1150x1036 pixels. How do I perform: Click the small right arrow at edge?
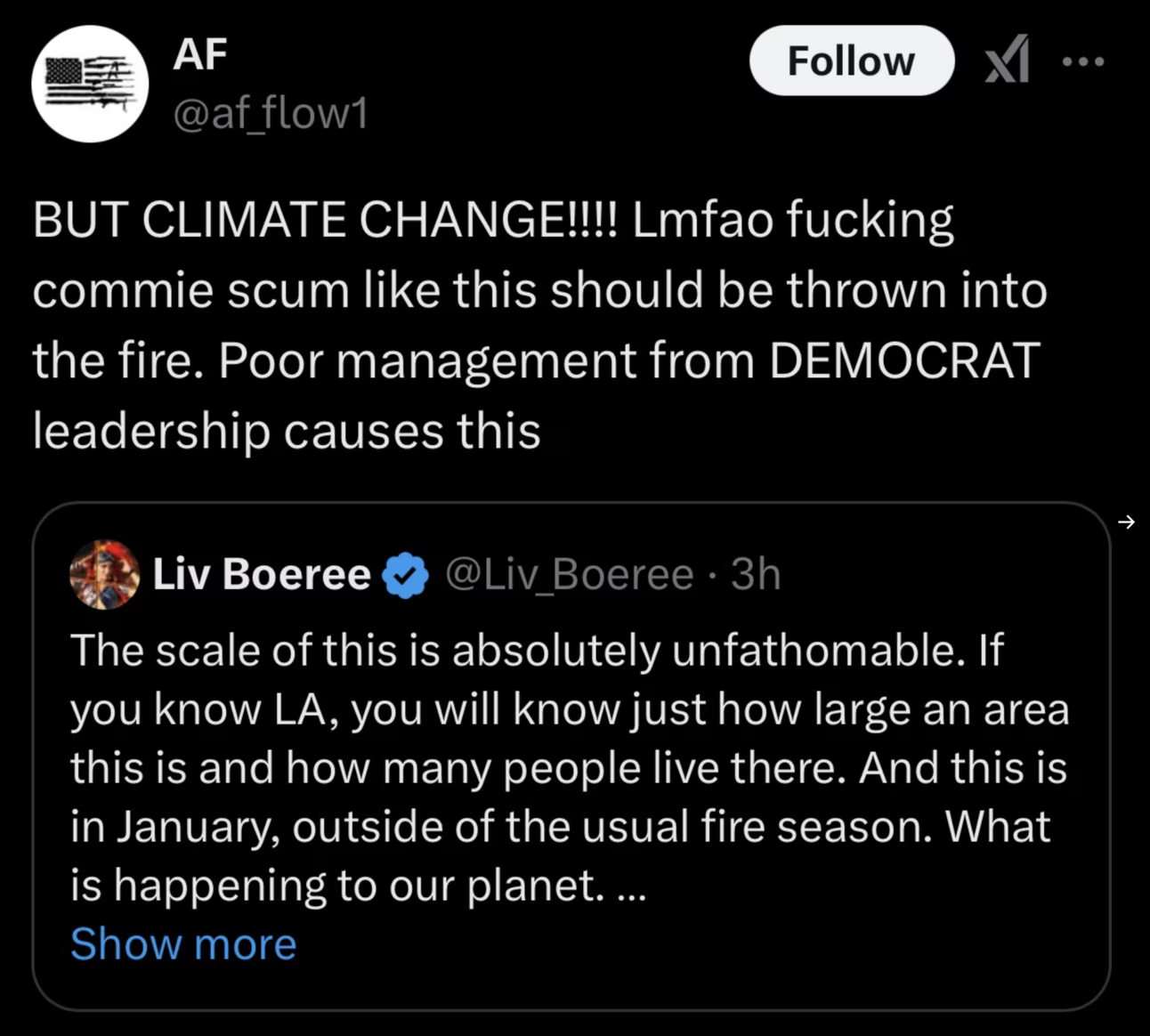(1126, 522)
